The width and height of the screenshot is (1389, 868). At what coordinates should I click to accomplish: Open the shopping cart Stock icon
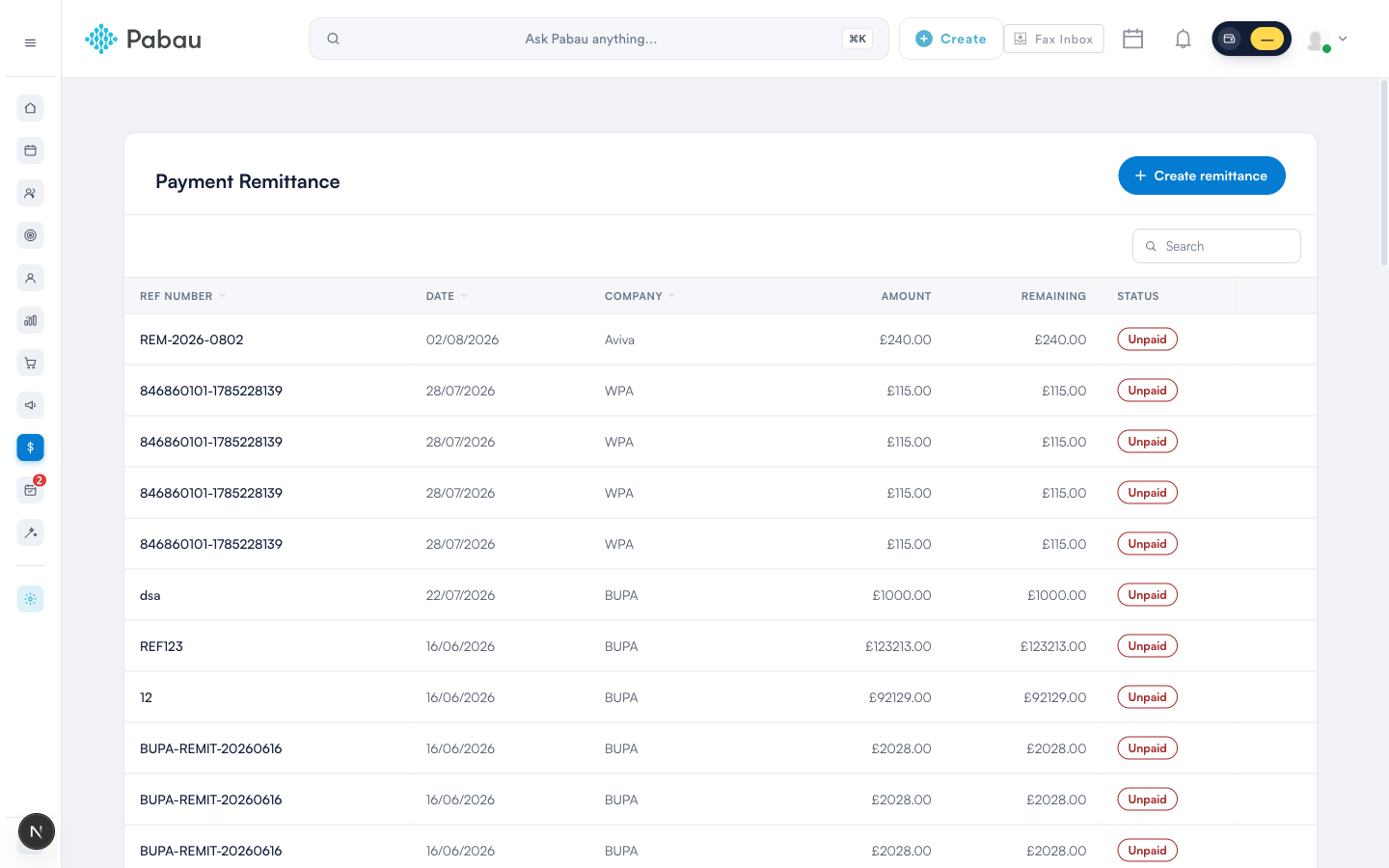30,363
